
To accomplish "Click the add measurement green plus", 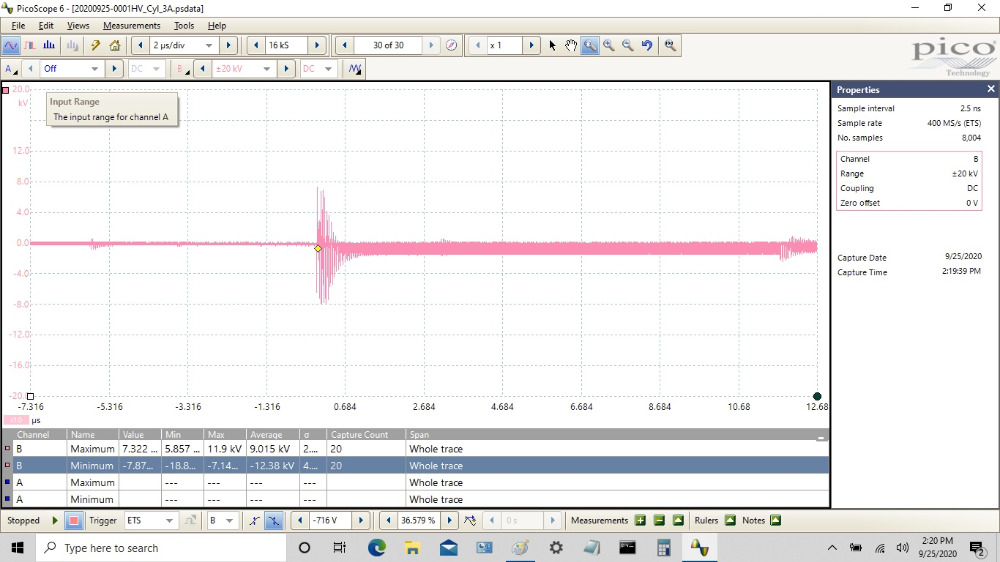I will tap(640, 521).
